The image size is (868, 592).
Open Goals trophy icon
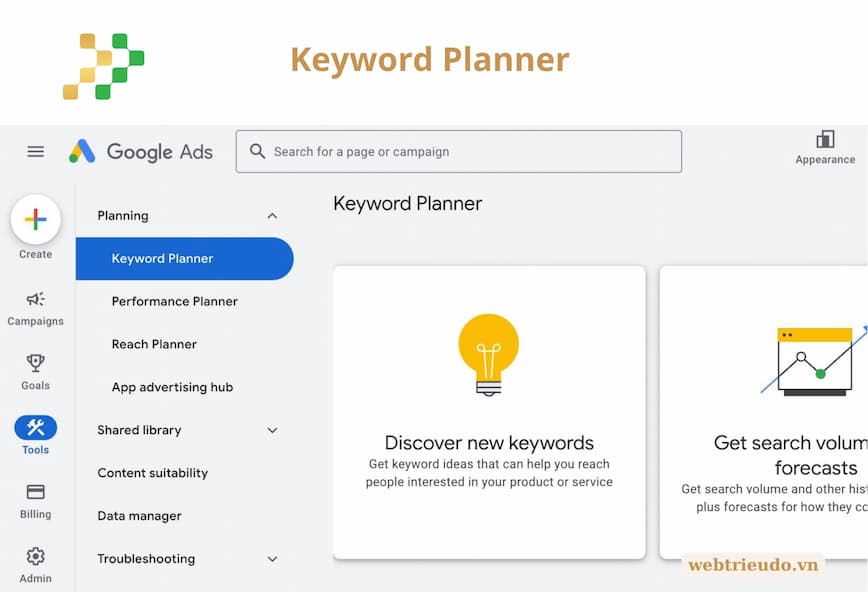35,363
